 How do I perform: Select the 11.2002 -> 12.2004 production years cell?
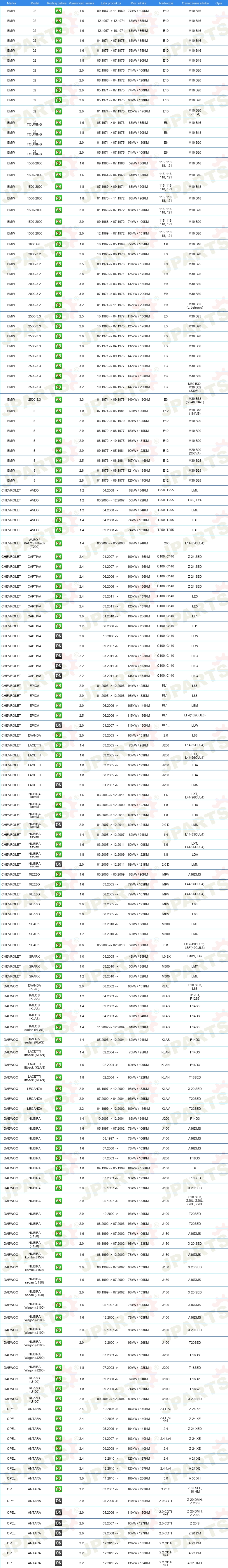(x=111, y=1027)
